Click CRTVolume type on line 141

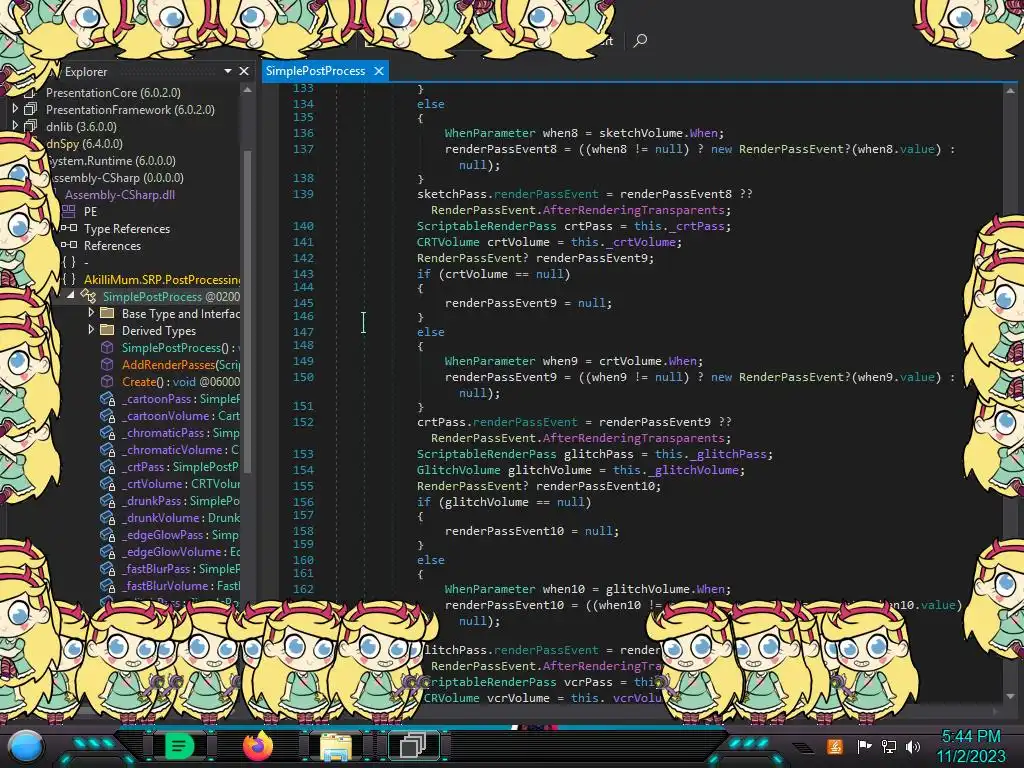click(448, 242)
